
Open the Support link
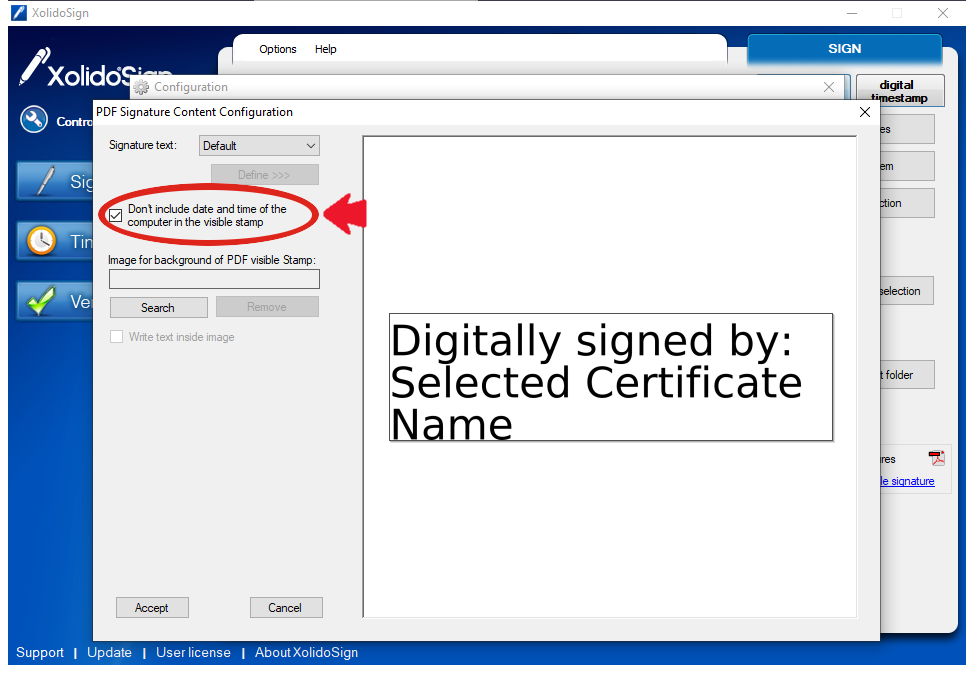point(40,653)
